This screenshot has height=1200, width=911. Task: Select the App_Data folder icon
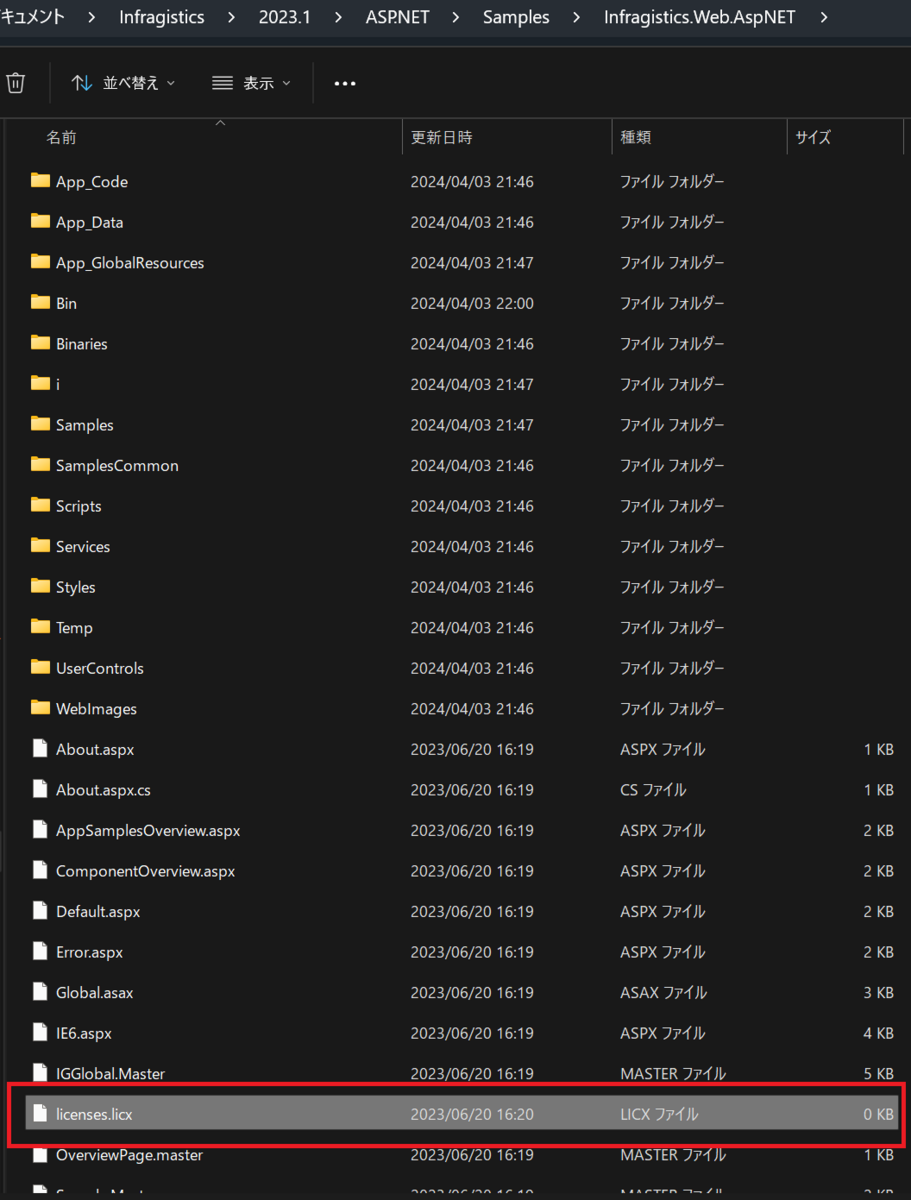[40, 221]
